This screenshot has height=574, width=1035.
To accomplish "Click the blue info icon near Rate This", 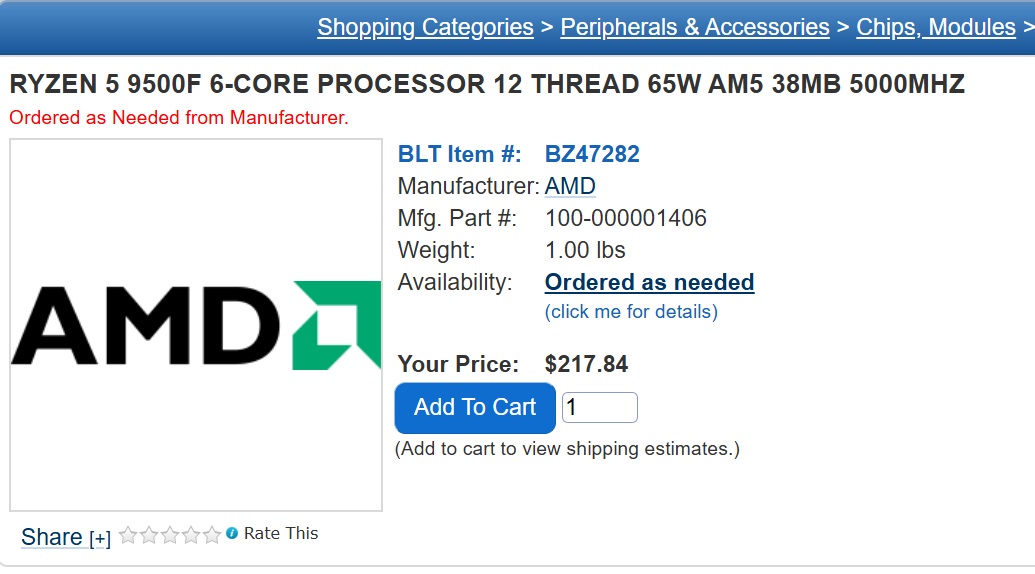I will [232, 533].
